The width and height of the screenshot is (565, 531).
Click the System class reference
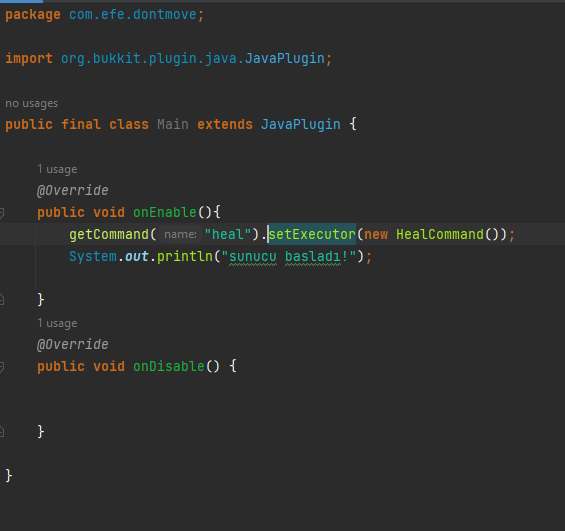coord(93,257)
